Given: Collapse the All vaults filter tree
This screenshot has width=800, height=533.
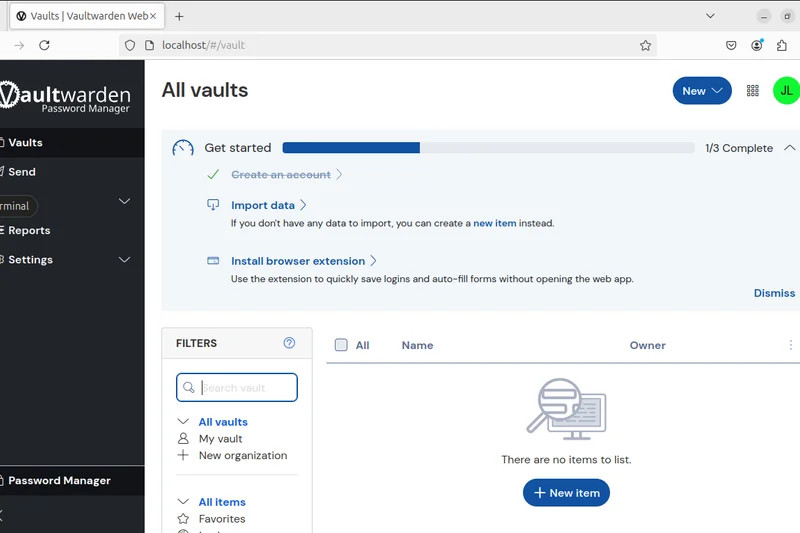Looking at the screenshot, I should (183, 422).
